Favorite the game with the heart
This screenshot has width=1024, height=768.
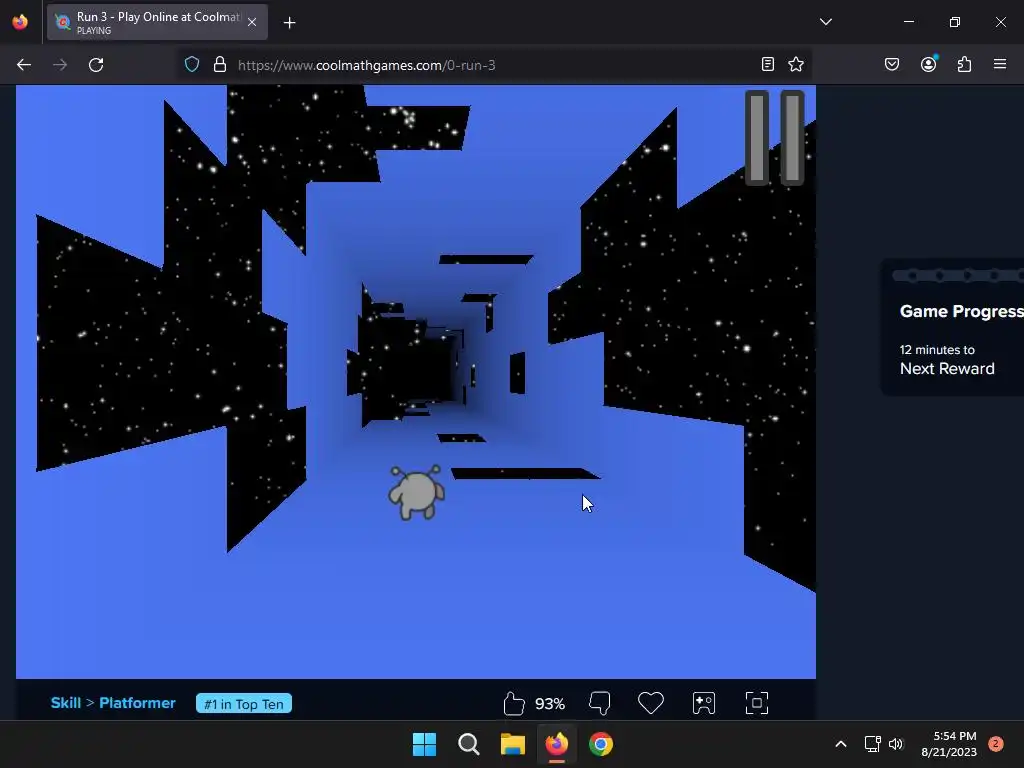(x=650, y=703)
